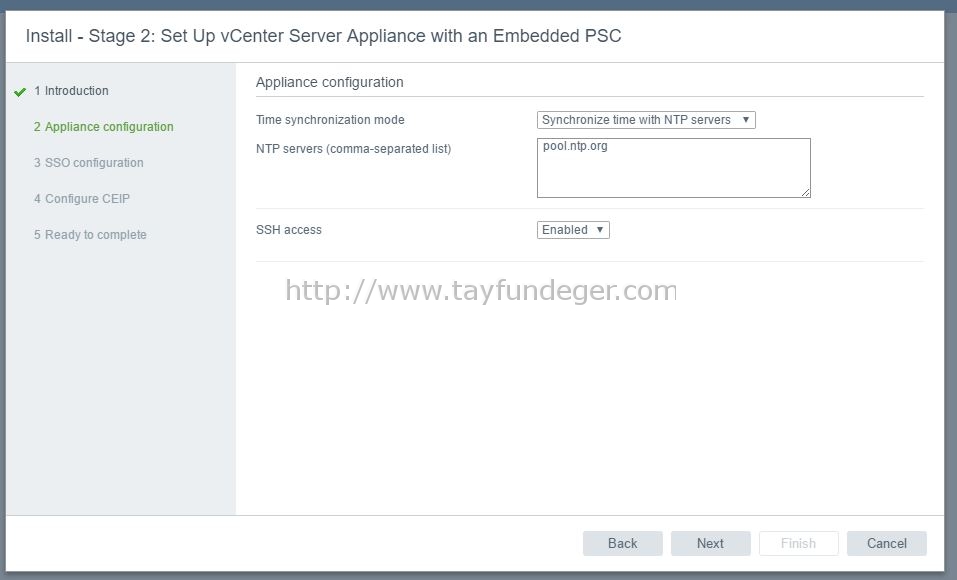Click the Finish button
The height and width of the screenshot is (580, 957).
point(798,543)
